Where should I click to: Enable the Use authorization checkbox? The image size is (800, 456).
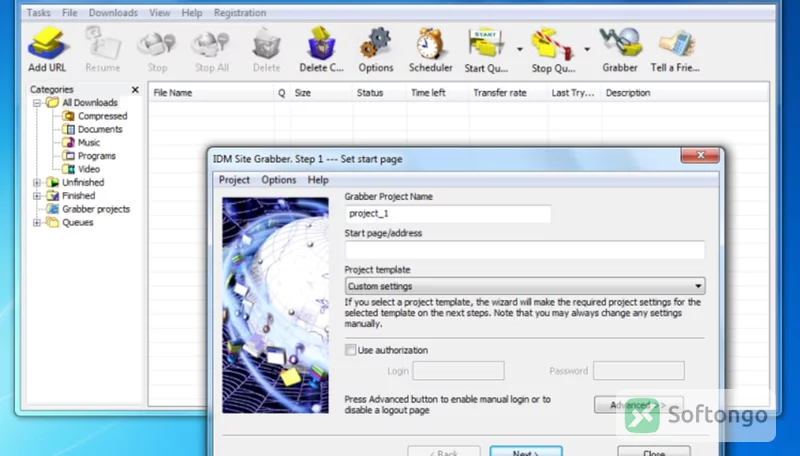point(351,350)
